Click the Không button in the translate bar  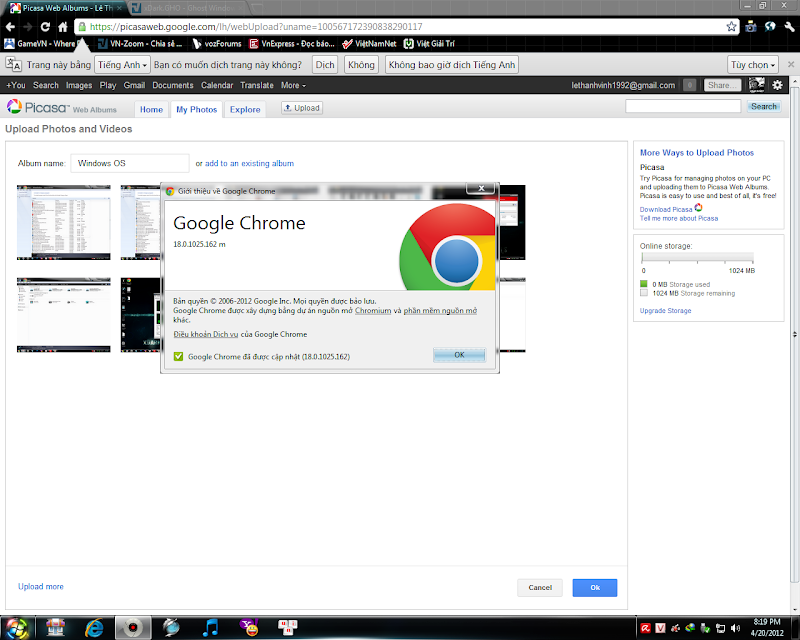[x=361, y=65]
